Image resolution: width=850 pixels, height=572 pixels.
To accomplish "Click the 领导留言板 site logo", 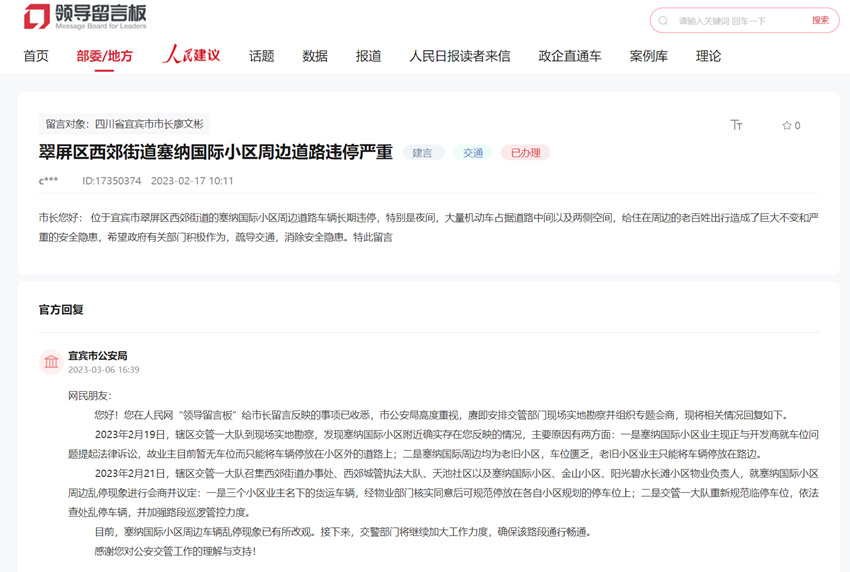I will click(x=85, y=17).
